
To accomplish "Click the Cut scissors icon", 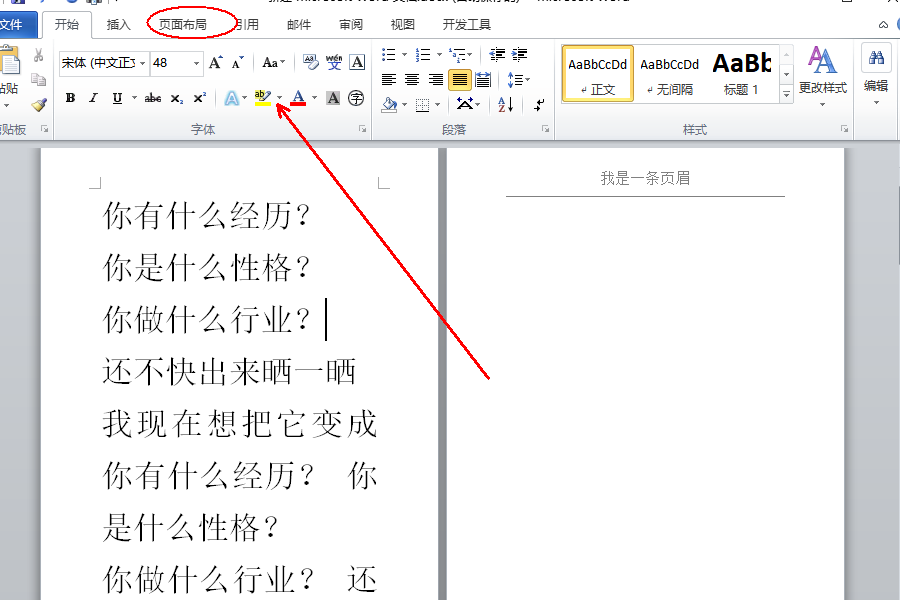I will (38, 56).
